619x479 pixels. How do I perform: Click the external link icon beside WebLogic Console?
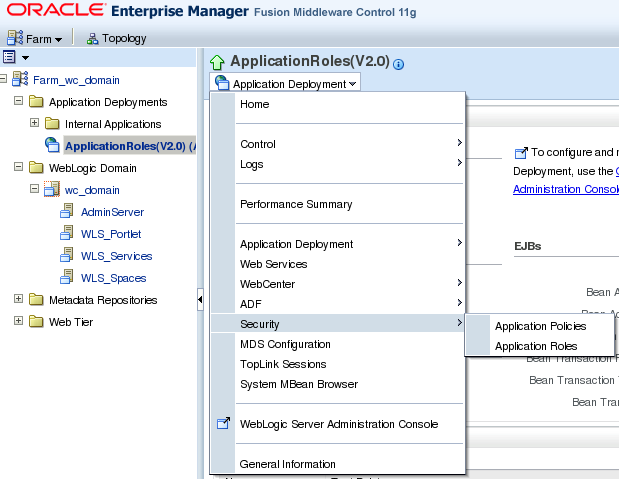(x=223, y=423)
